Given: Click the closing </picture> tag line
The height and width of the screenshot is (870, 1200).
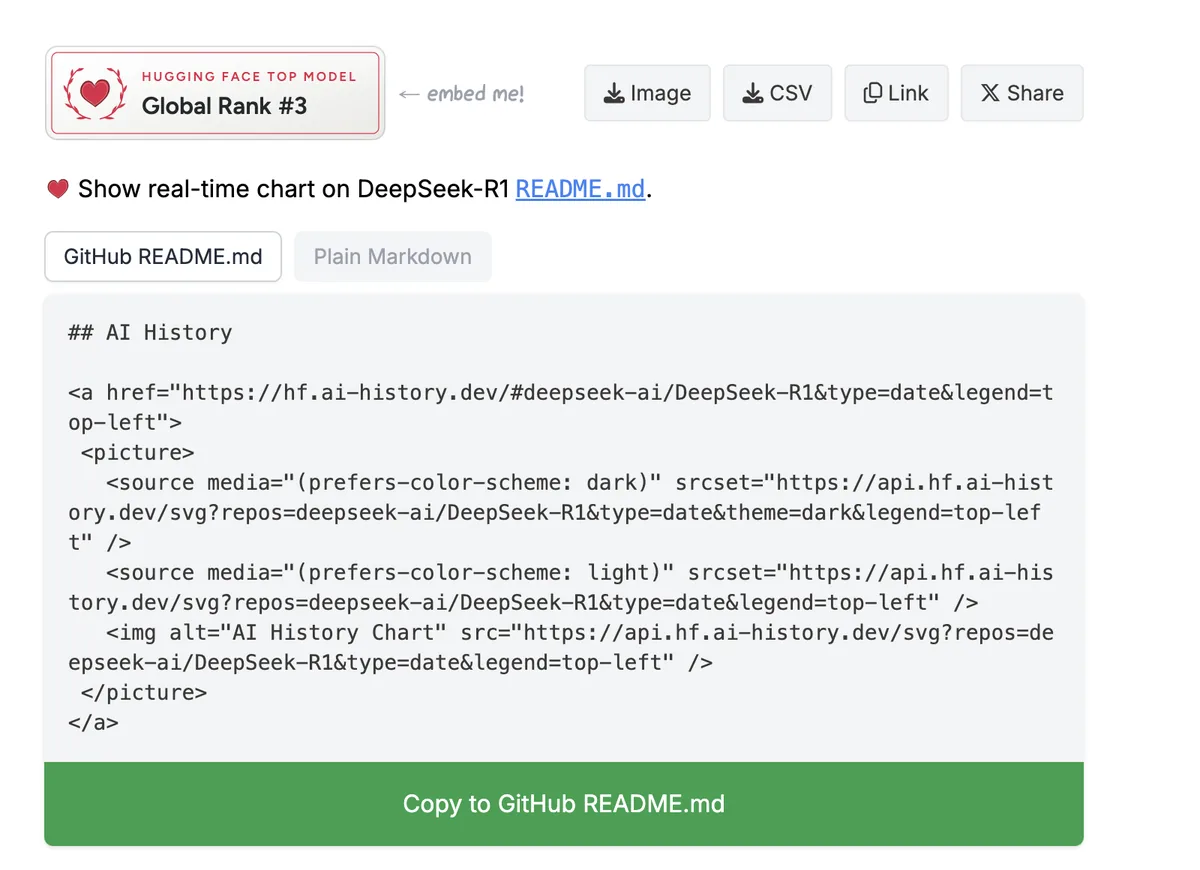Looking at the screenshot, I should click(144, 693).
